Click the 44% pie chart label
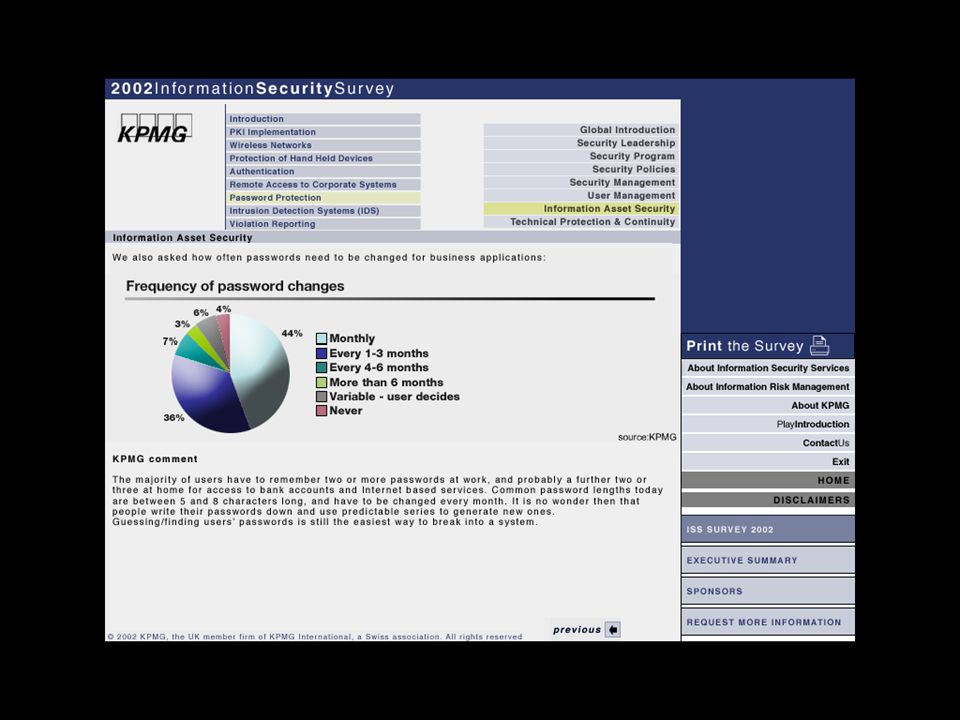This screenshot has width=960, height=720. [x=292, y=333]
